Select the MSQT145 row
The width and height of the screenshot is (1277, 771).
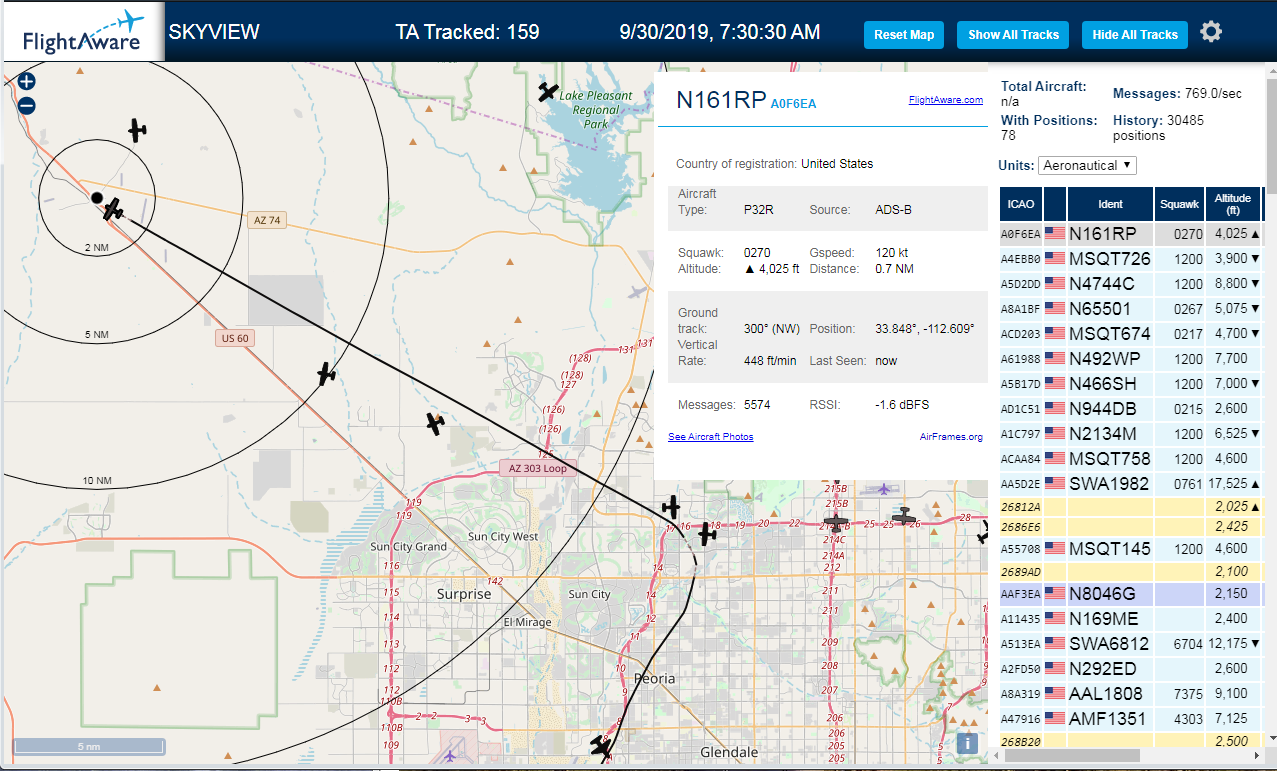click(1131, 549)
